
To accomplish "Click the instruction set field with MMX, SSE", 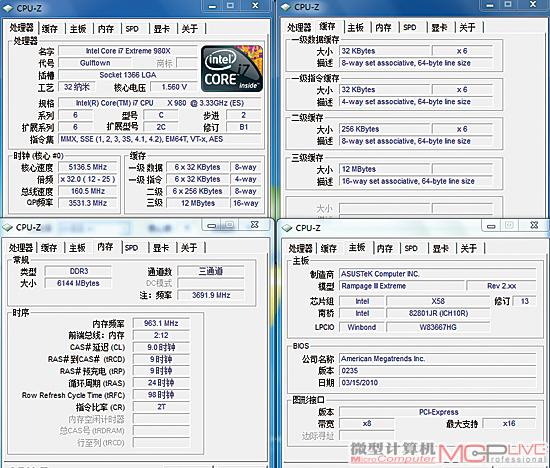I will pos(160,139).
